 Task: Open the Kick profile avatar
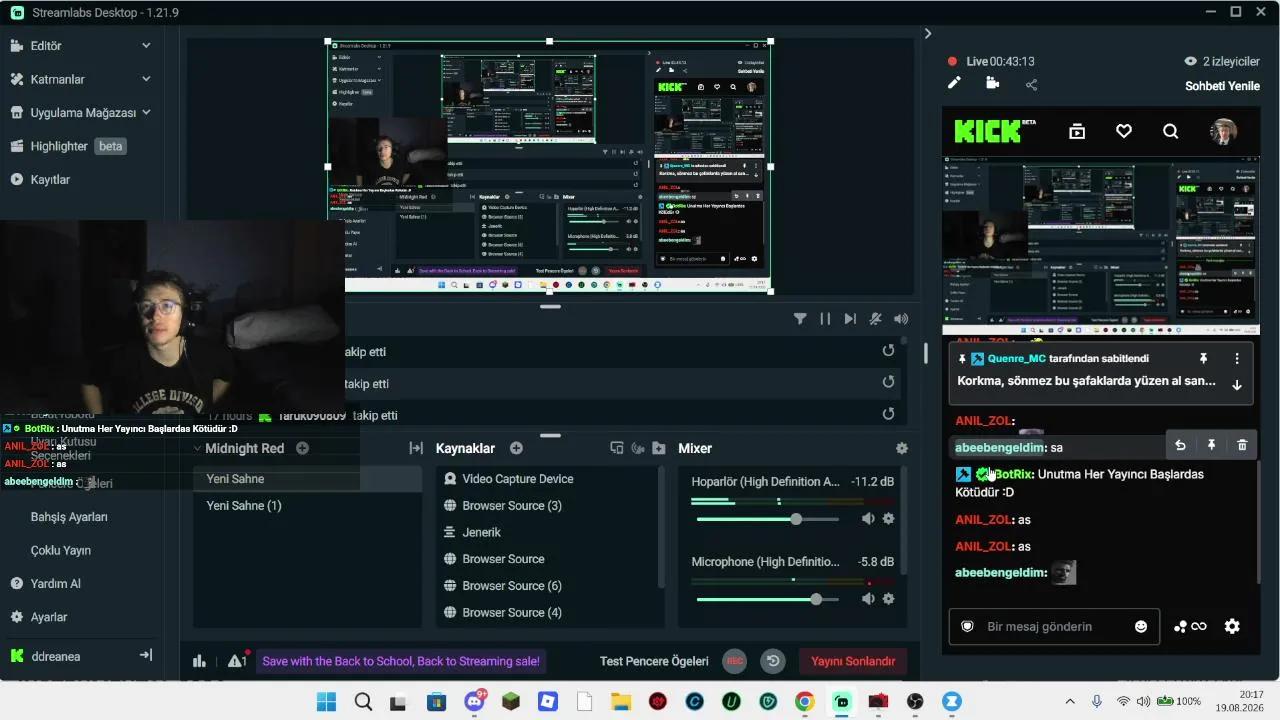click(1223, 131)
